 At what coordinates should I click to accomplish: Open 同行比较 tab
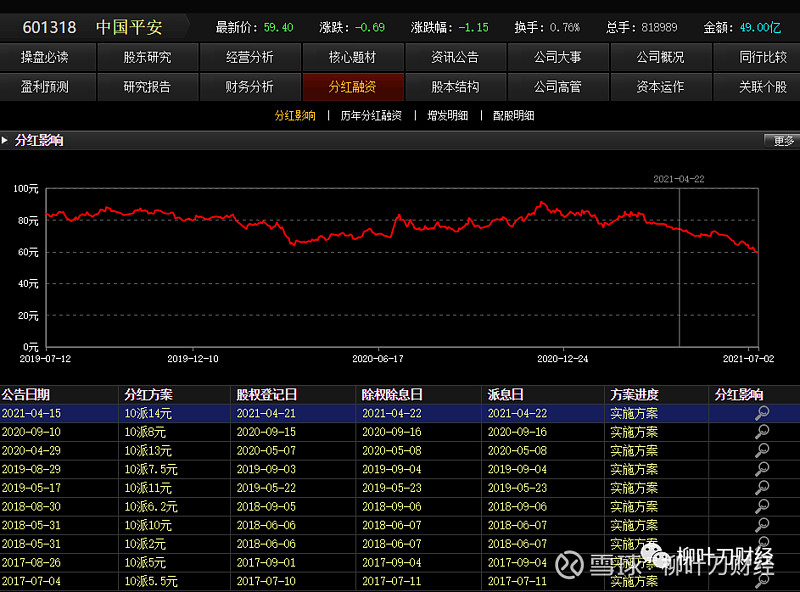(x=757, y=57)
